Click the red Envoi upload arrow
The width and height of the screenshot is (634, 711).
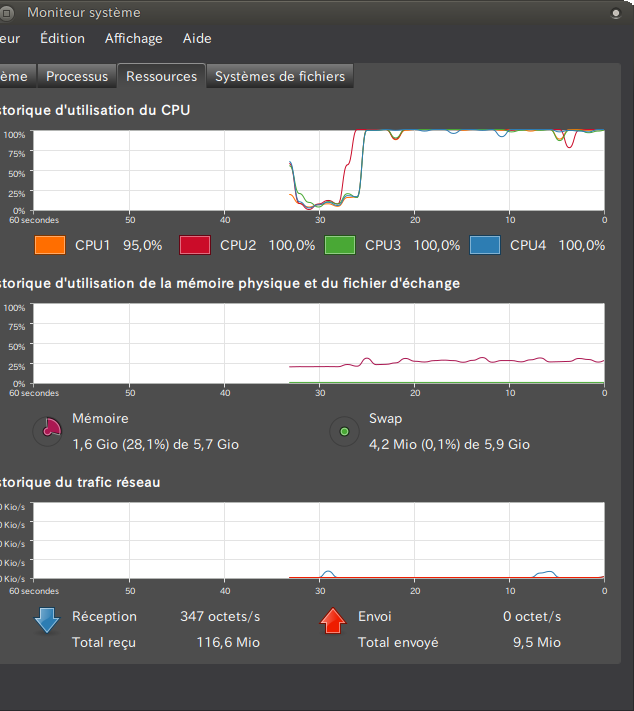click(332, 620)
